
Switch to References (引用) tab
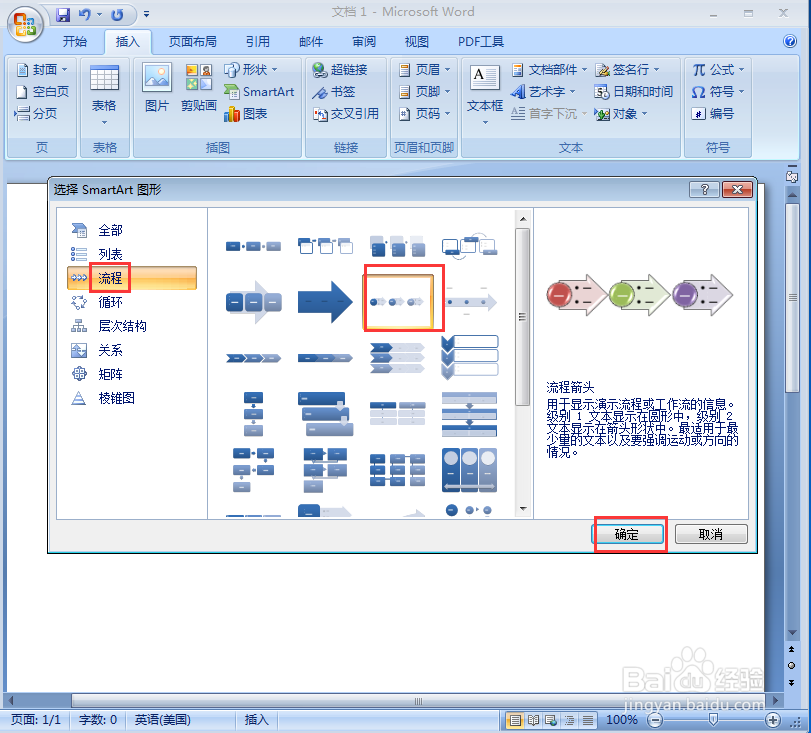pos(258,41)
